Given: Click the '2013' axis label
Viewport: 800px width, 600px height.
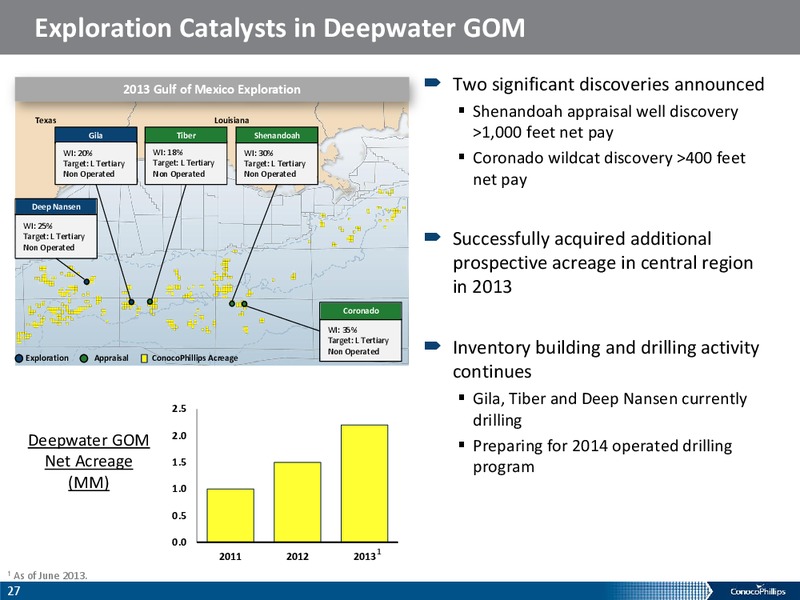Looking at the screenshot, I should [x=365, y=557].
